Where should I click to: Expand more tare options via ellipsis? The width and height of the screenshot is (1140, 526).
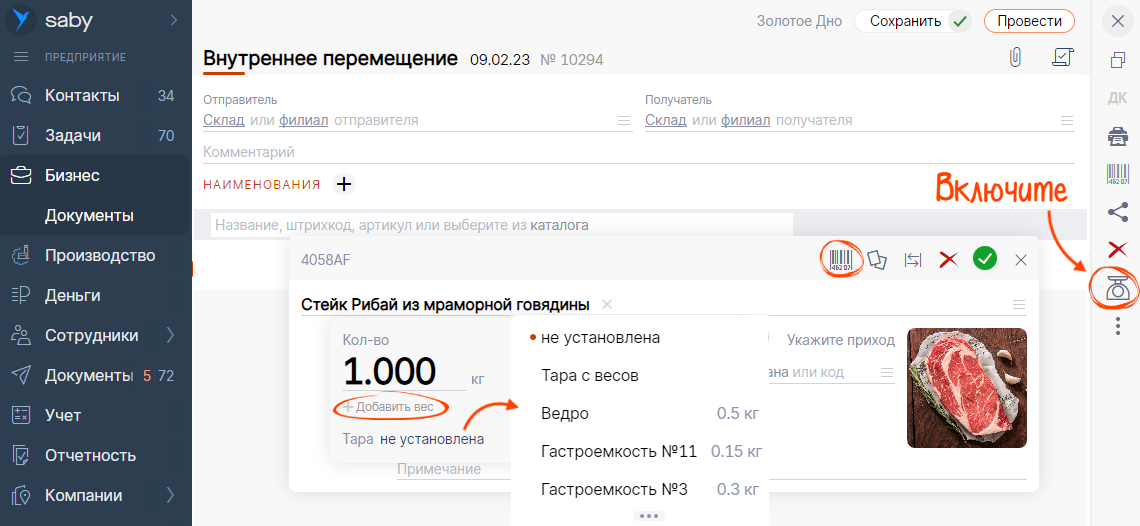tap(649, 516)
